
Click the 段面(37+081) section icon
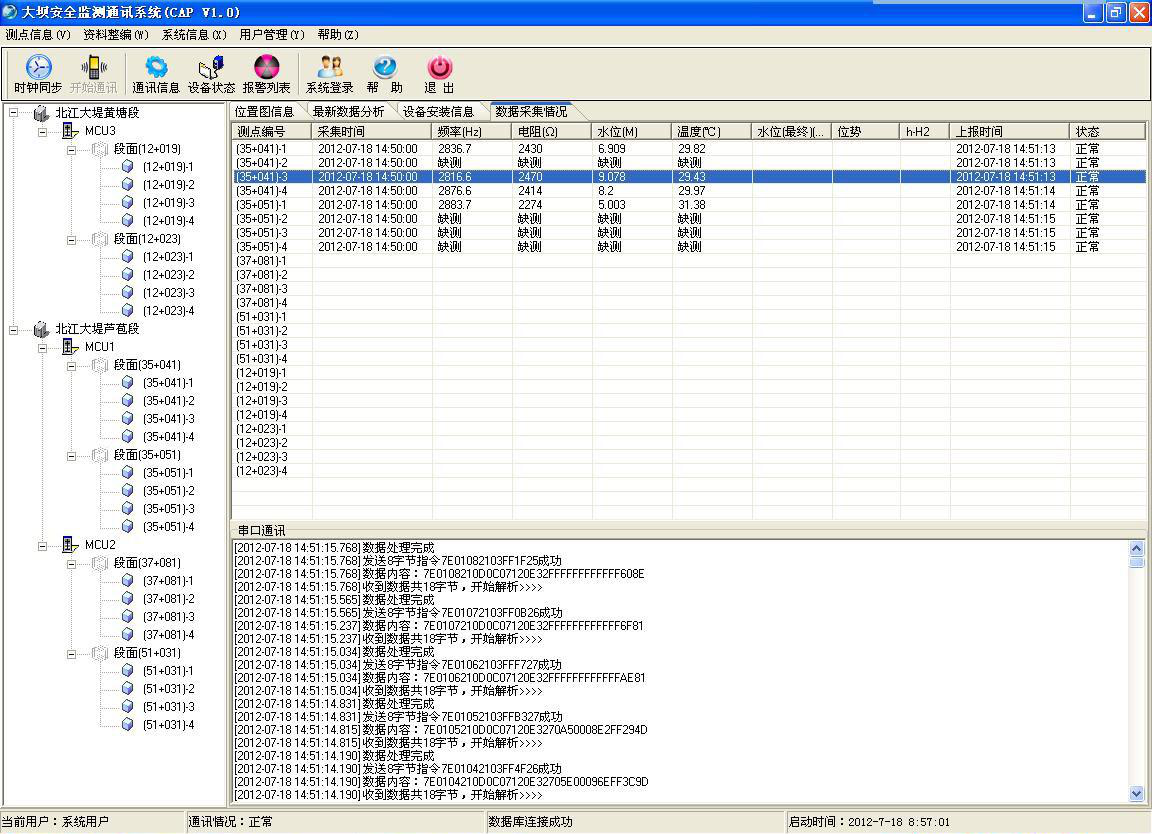(x=99, y=563)
